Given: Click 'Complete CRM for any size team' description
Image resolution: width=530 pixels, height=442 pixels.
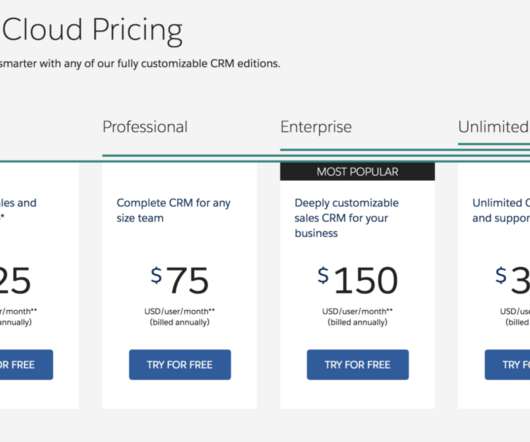Looking at the screenshot, I should click(x=173, y=210).
